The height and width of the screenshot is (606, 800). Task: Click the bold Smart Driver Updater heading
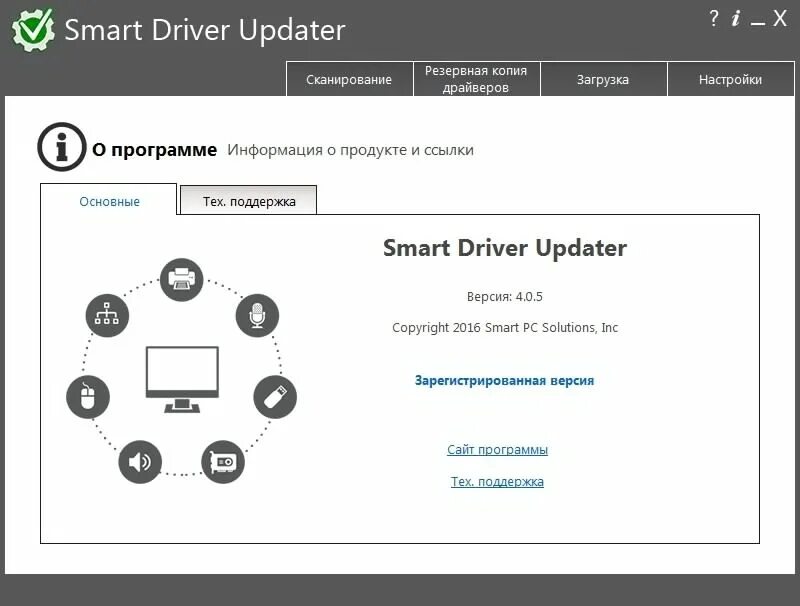pyautogui.click(x=505, y=248)
